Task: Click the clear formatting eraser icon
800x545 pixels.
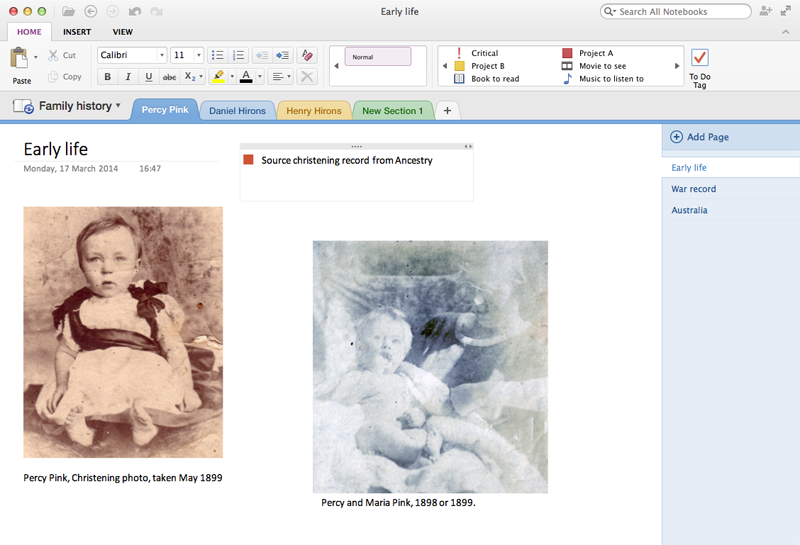Action: [307, 55]
